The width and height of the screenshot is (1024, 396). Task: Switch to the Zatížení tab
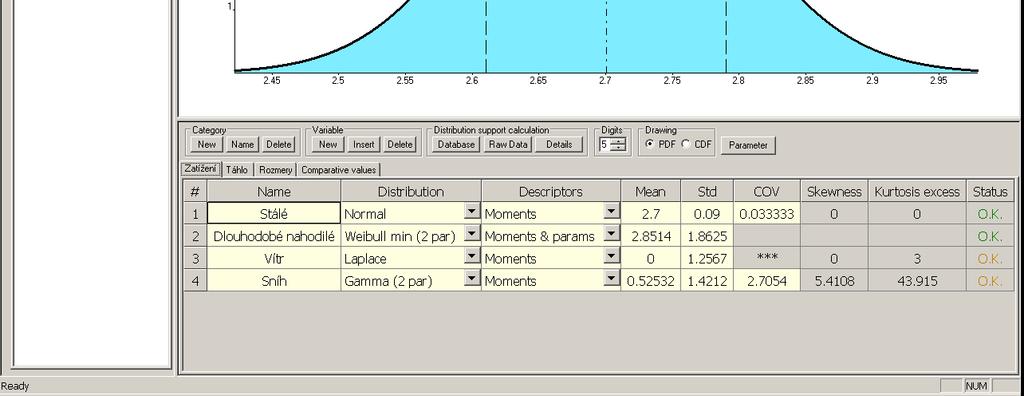coord(200,169)
